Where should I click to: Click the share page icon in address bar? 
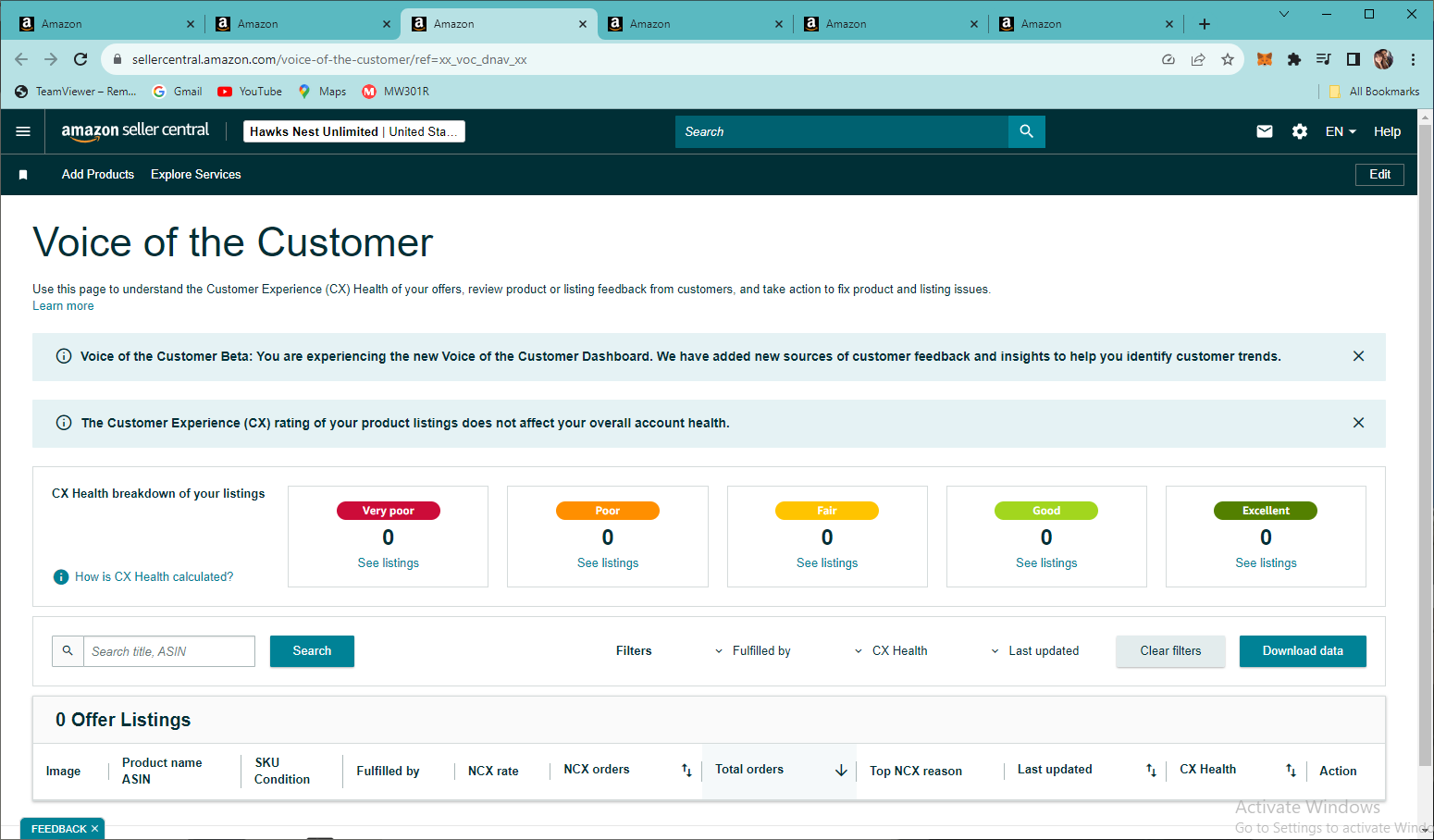click(x=1198, y=59)
